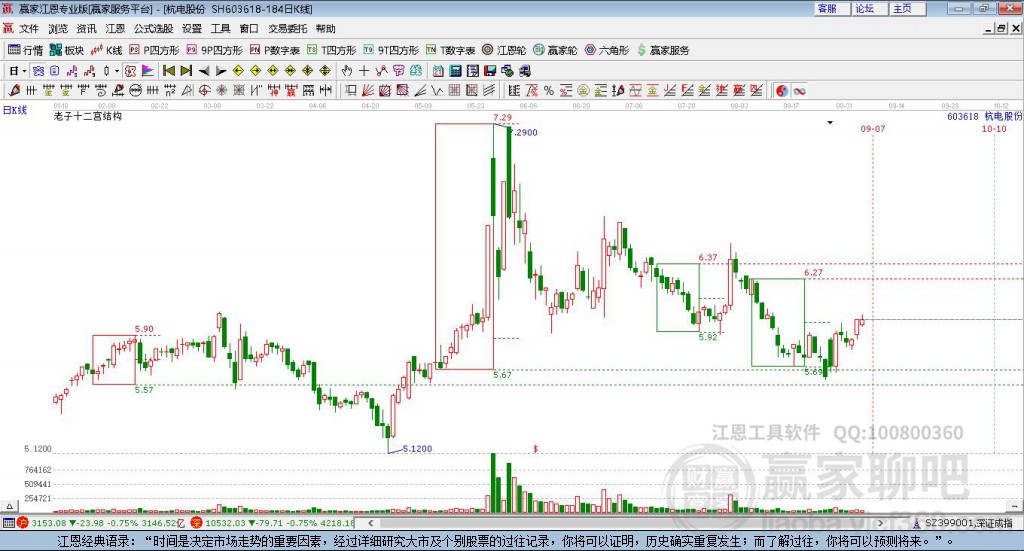Viewport: 1024px width, 551px height.
Task: Click the 603618 杭电股份 stock label
Action: (984, 116)
